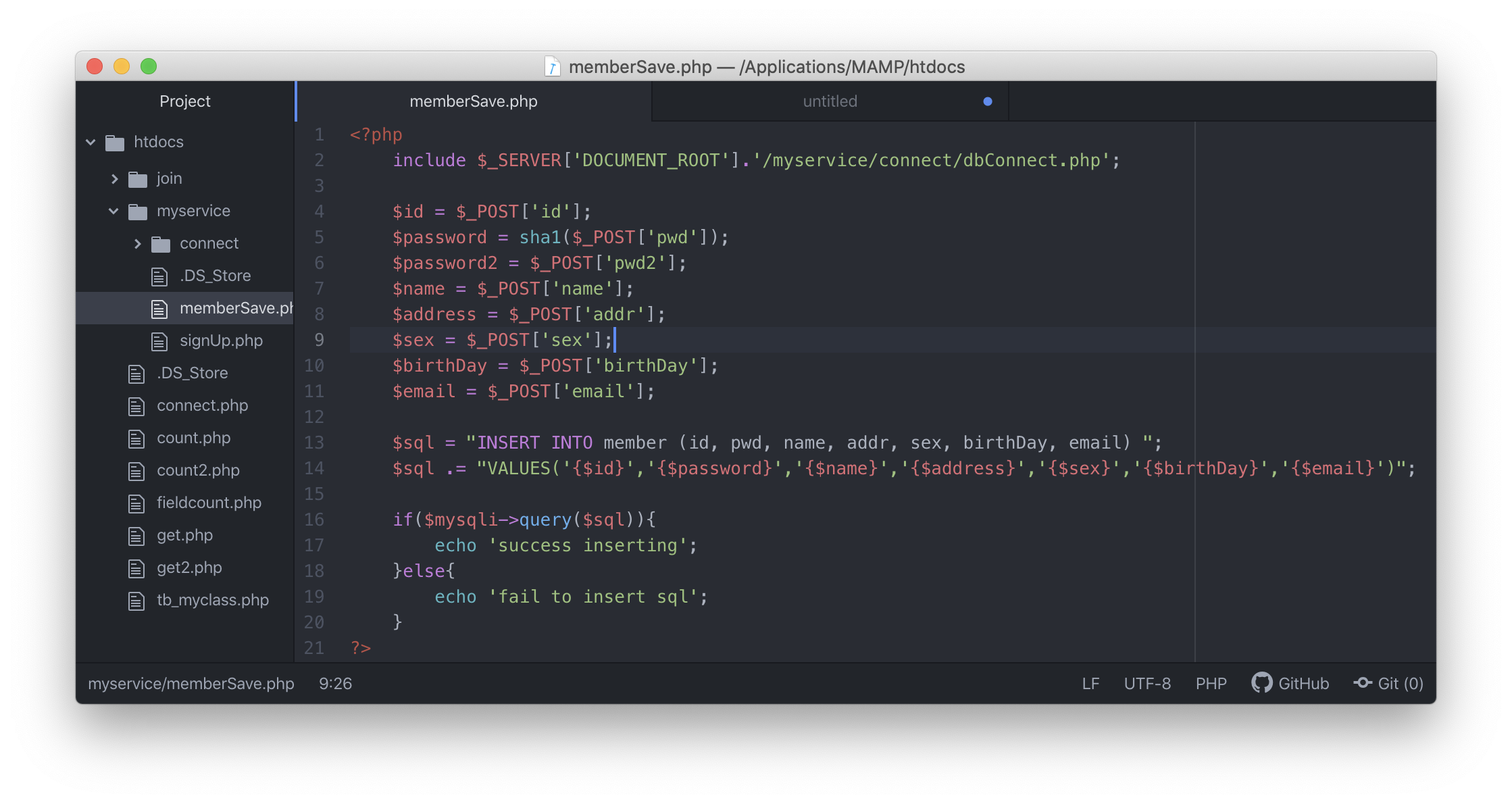Collapse the myservice folder in sidebar

coord(113,211)
